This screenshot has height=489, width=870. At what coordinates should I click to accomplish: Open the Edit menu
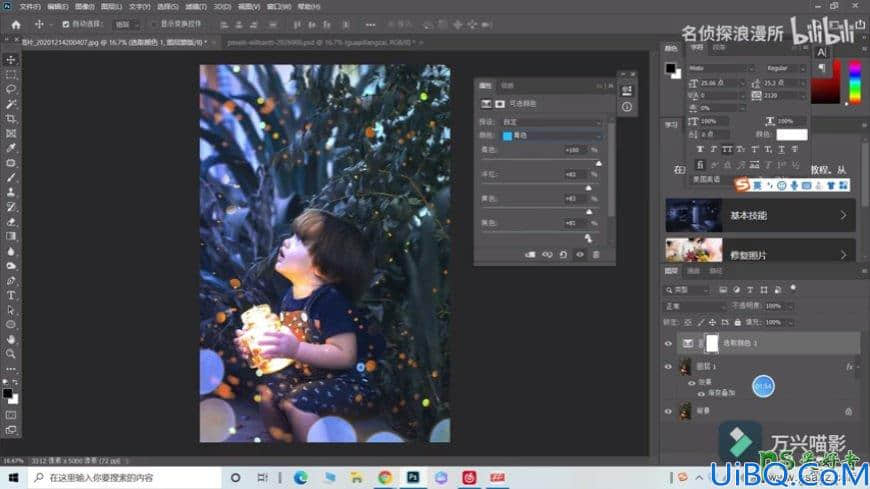[x=58, y=7]
